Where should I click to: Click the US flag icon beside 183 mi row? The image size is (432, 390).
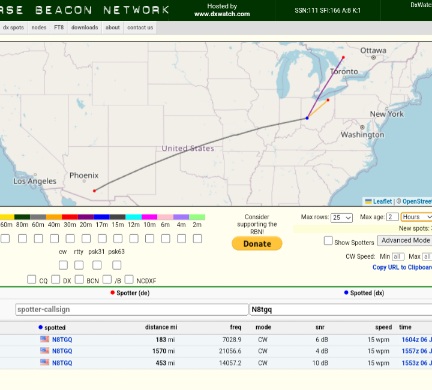coord(44,339)
